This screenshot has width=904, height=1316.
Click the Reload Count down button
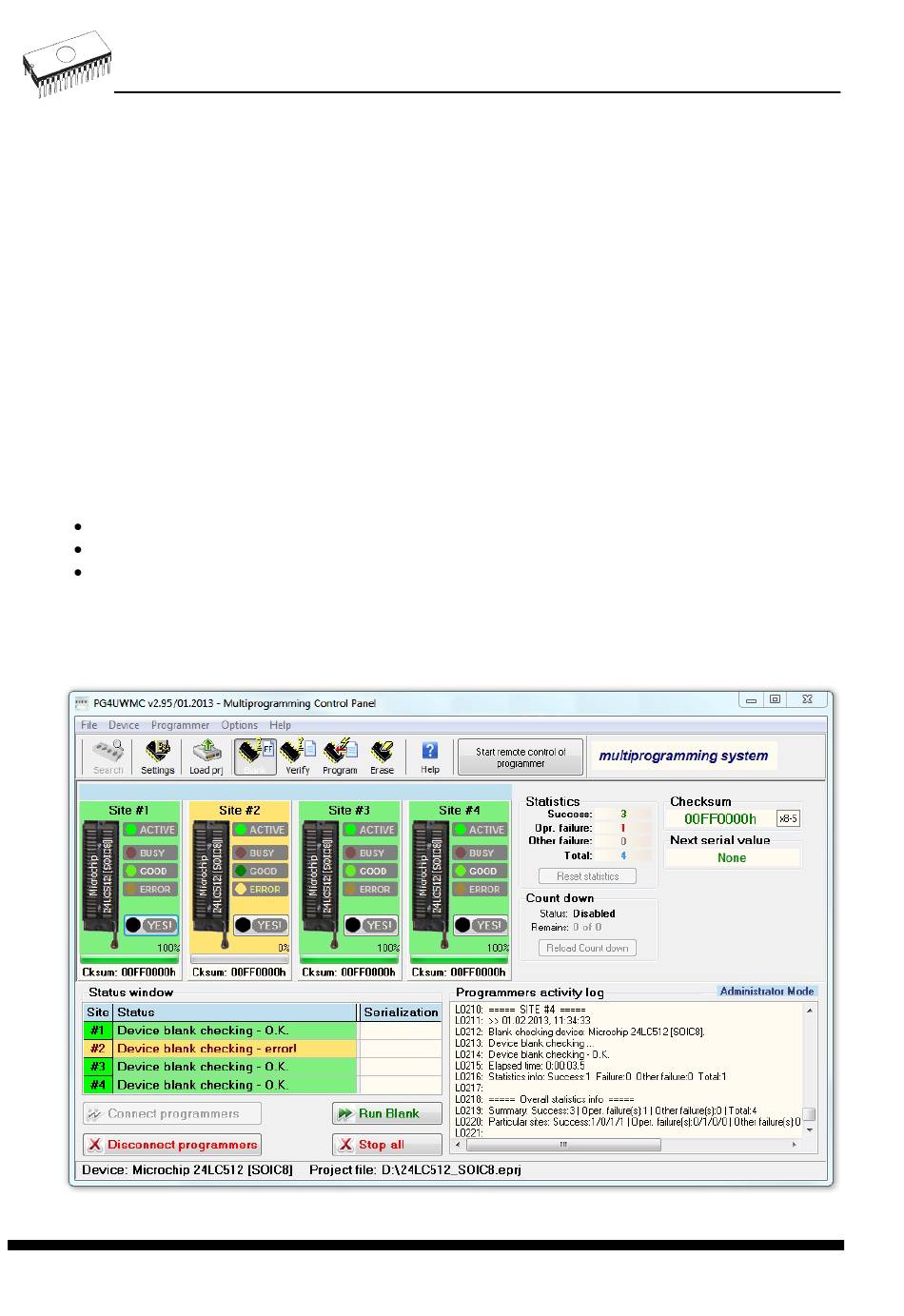(587, 948)
